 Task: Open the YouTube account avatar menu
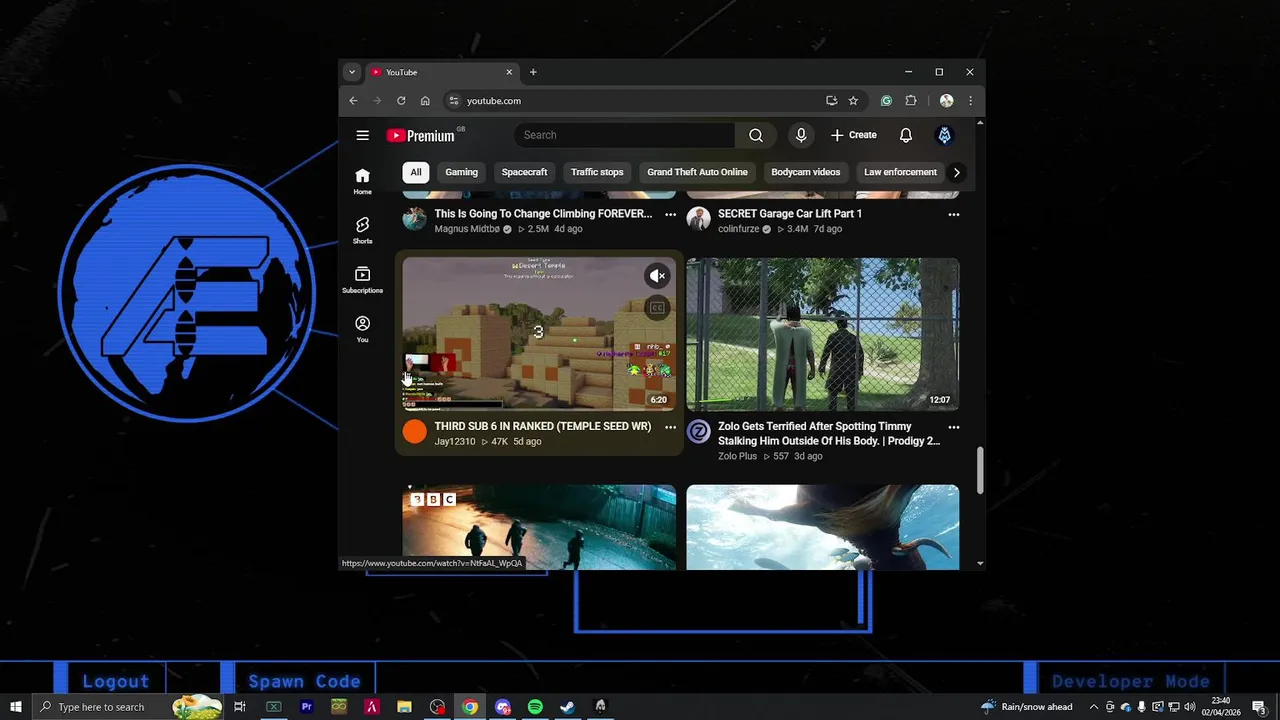pyautogui.click(x=944, y=135)
